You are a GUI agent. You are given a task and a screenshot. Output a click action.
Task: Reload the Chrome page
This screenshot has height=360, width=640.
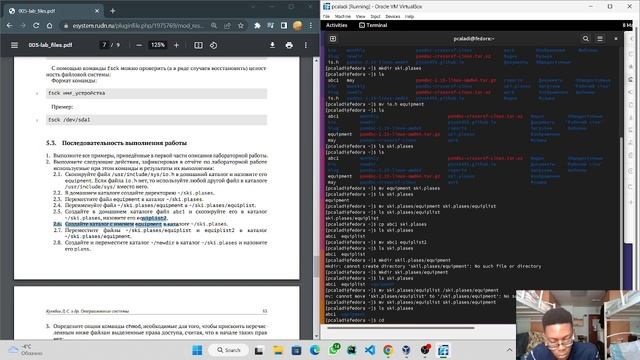pos(36,25)
